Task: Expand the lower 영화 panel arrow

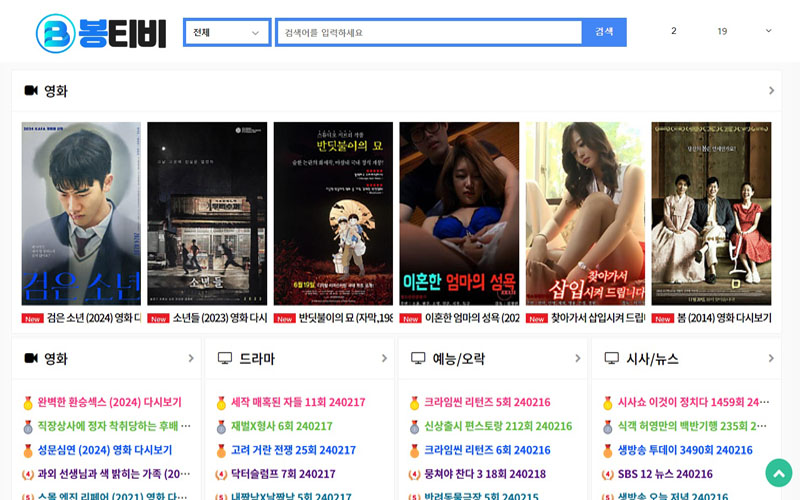Action: tap(191, 358)
